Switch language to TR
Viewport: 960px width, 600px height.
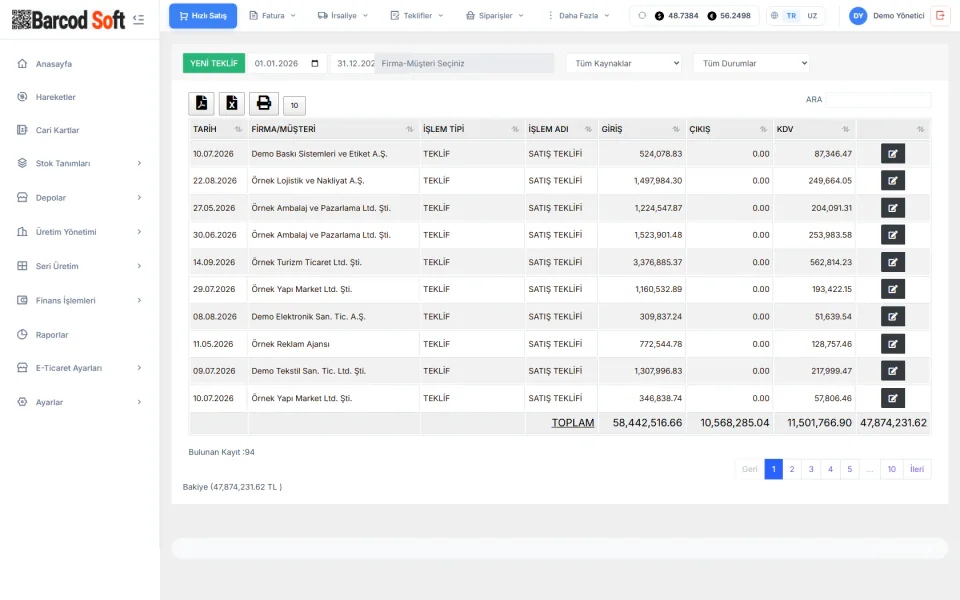point(792,16)
